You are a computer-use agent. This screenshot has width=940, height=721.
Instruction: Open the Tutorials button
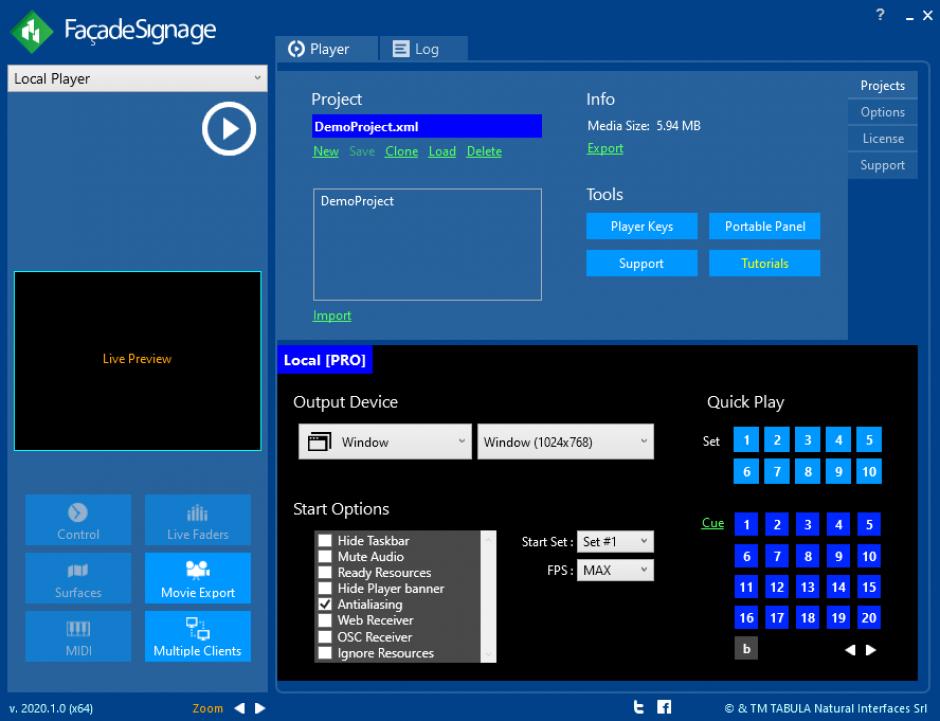point(764,263)
